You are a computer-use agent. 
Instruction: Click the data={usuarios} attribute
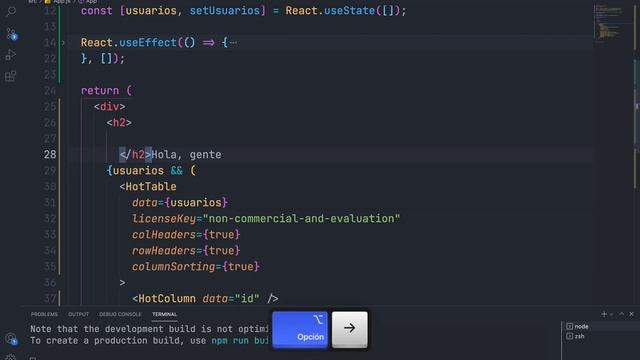pos(180,202)
